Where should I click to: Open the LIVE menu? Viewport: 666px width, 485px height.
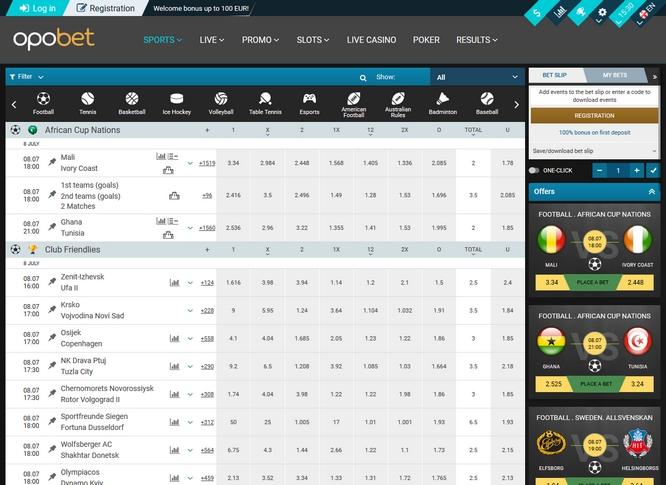pos(212,40)
